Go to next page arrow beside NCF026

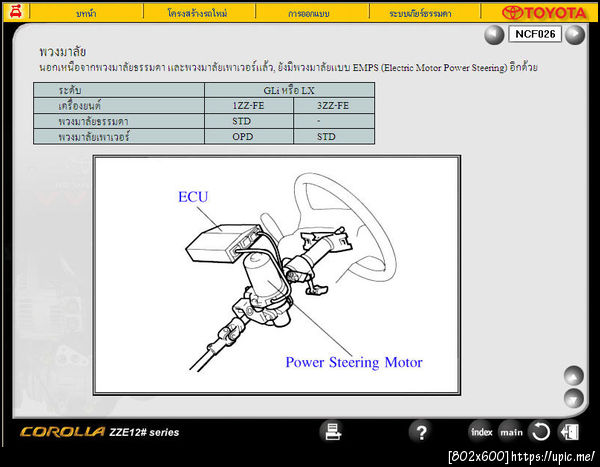point(575,35)
